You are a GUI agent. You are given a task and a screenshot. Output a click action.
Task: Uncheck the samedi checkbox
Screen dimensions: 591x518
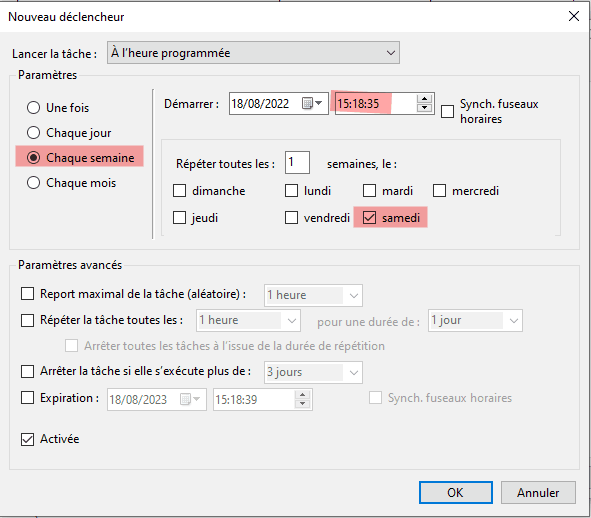tap(369, 218)
